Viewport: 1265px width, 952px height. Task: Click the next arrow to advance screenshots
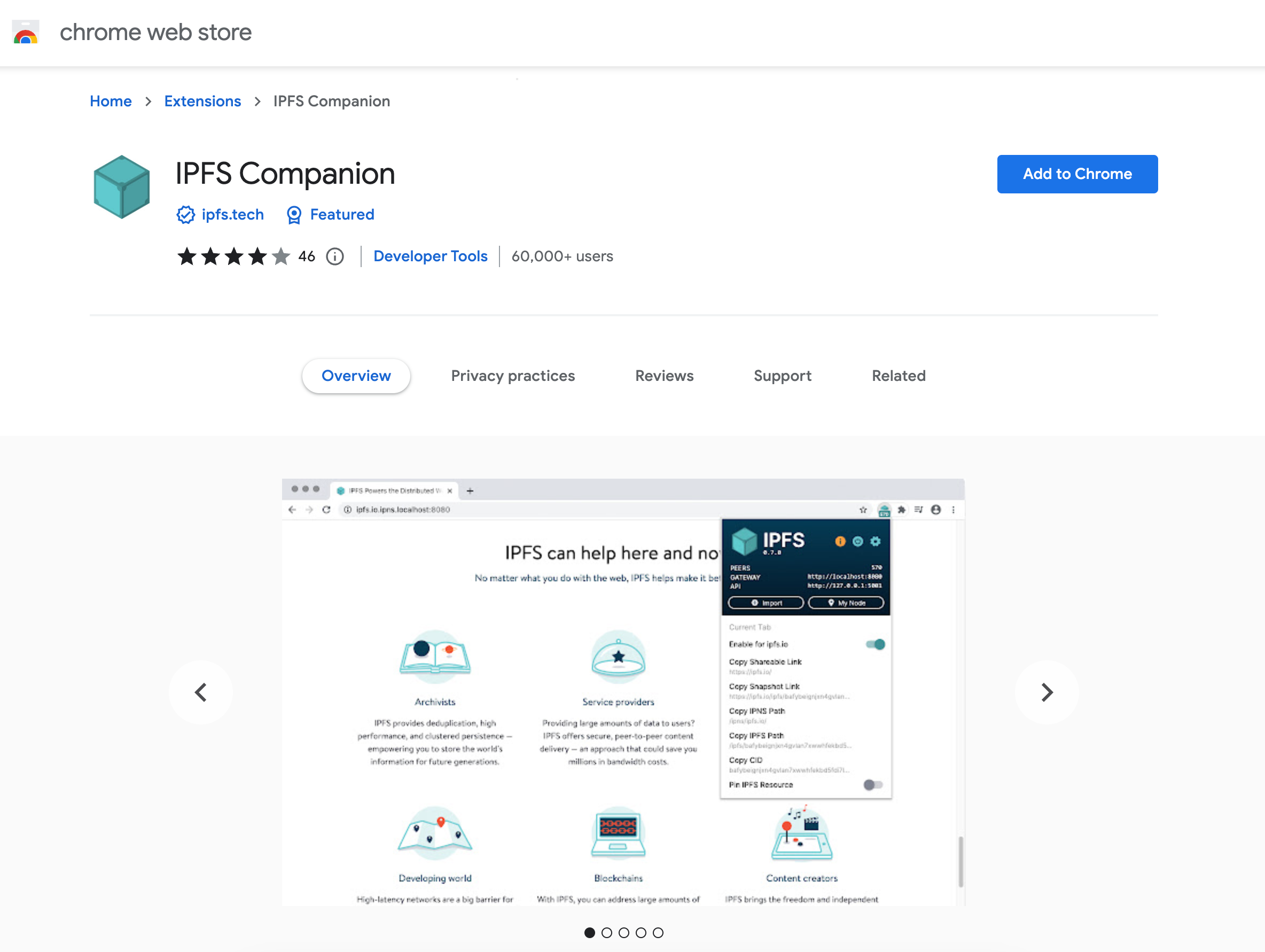[1046, 691]
